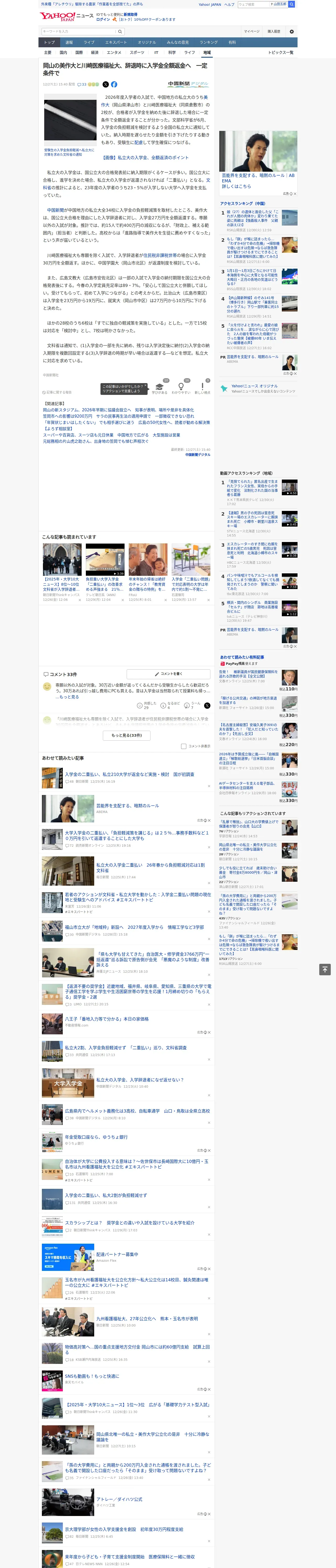Viewport: 336px width, 1568px height.
Task: Go to the 経済 category
Action: (94, 52)
